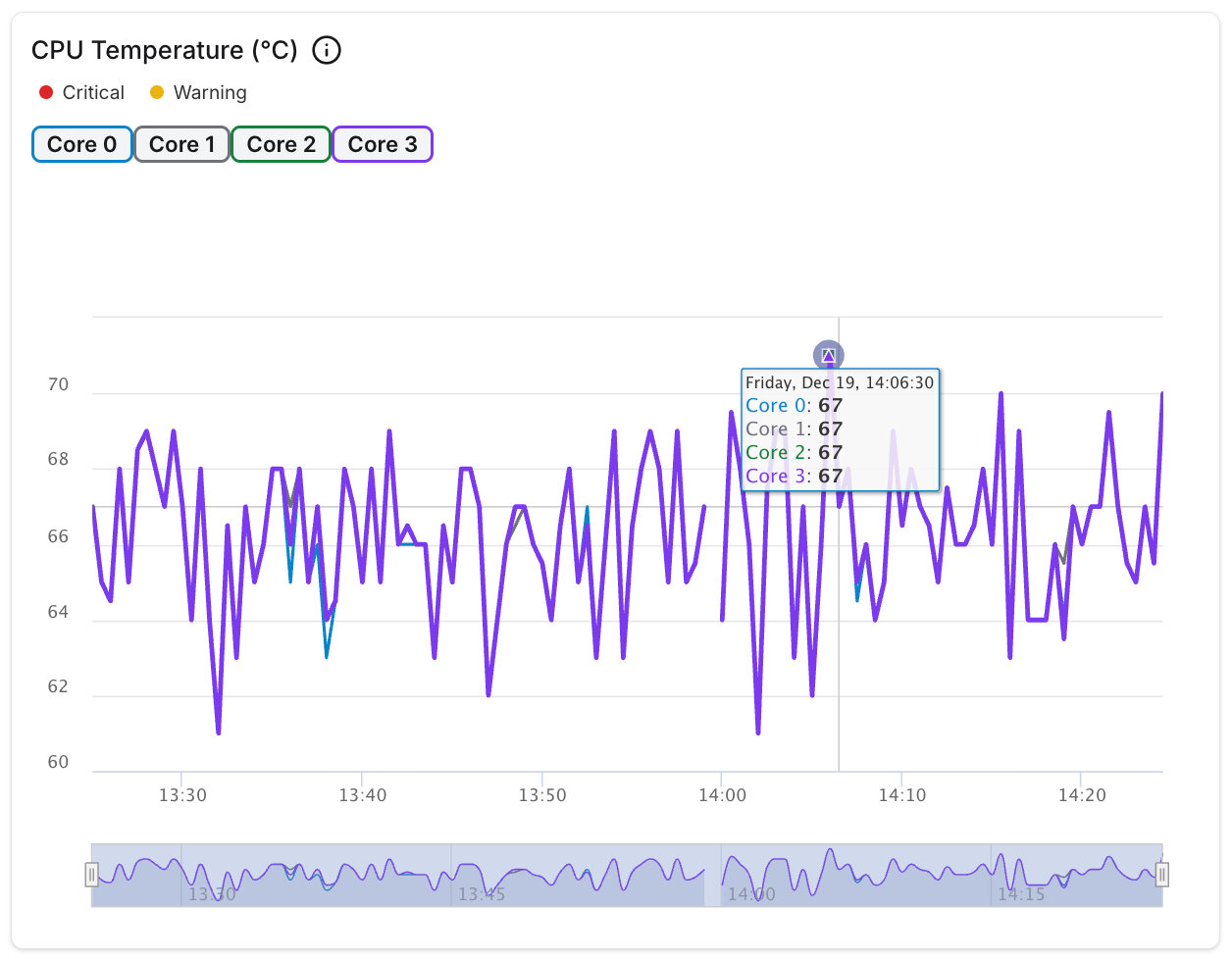Click the 14:15 label in the navigator strip

coord(1021,894)
